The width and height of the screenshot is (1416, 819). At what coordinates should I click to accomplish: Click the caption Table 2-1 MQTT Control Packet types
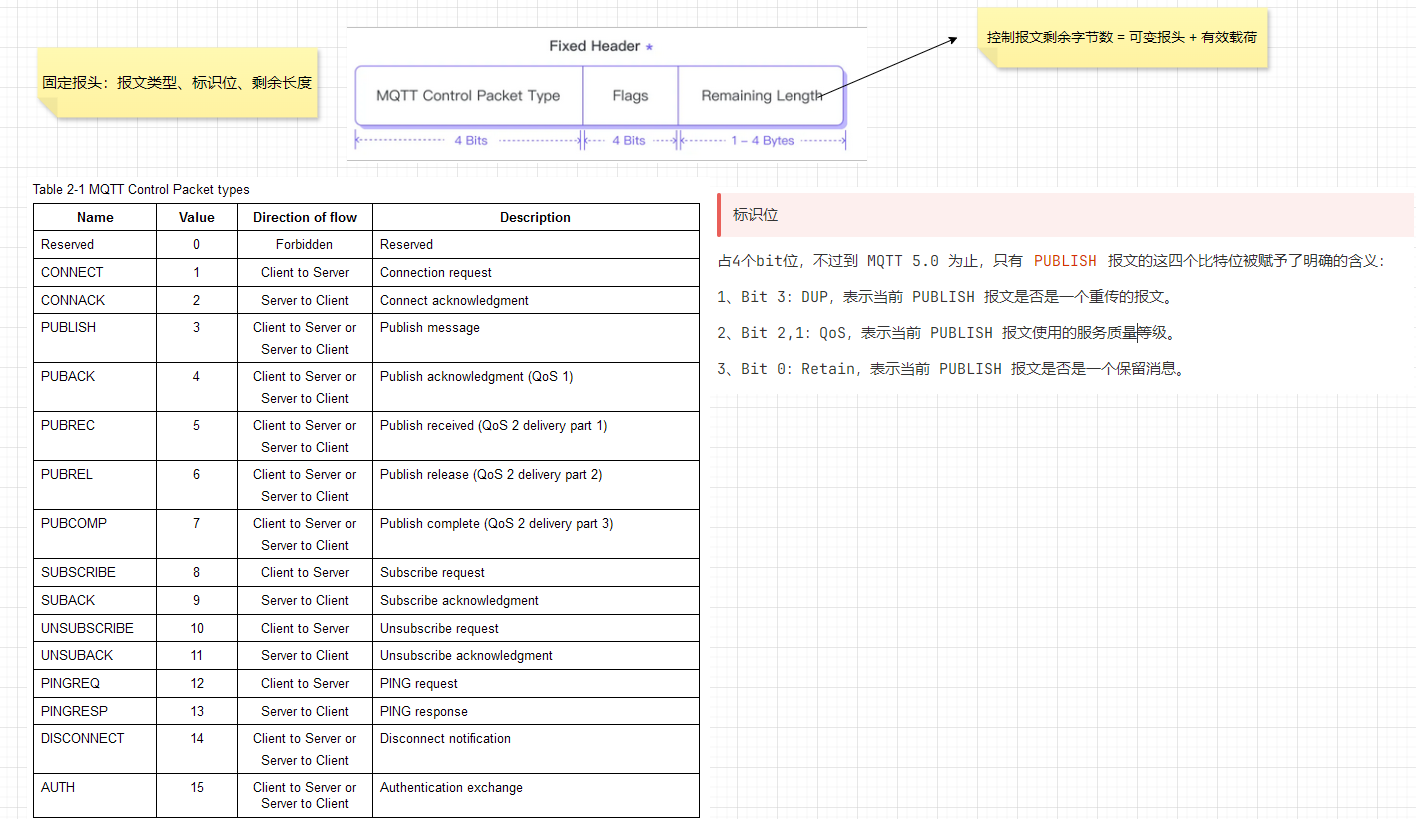[x=141, y=189]
